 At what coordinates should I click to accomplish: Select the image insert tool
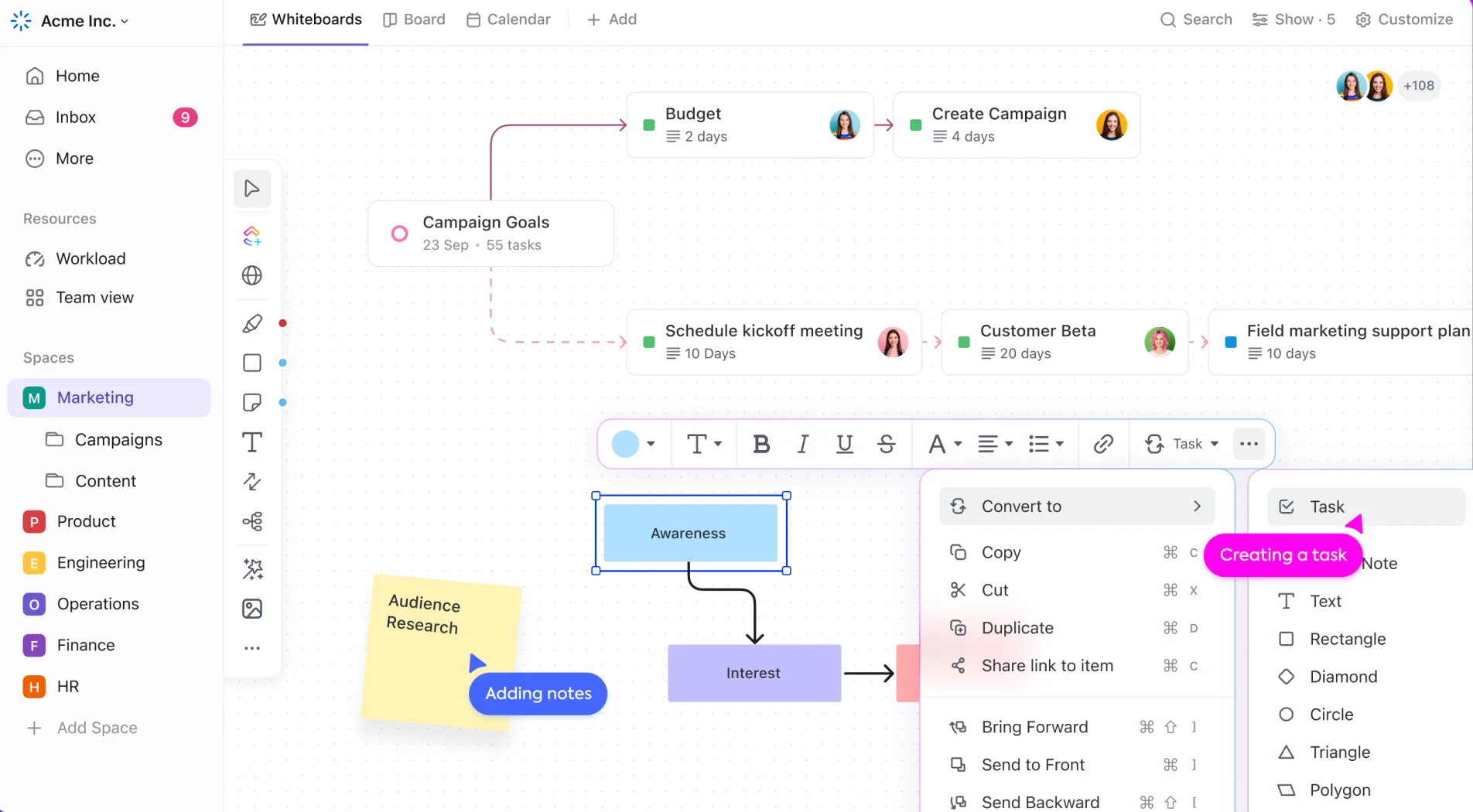tap(252, 609)
